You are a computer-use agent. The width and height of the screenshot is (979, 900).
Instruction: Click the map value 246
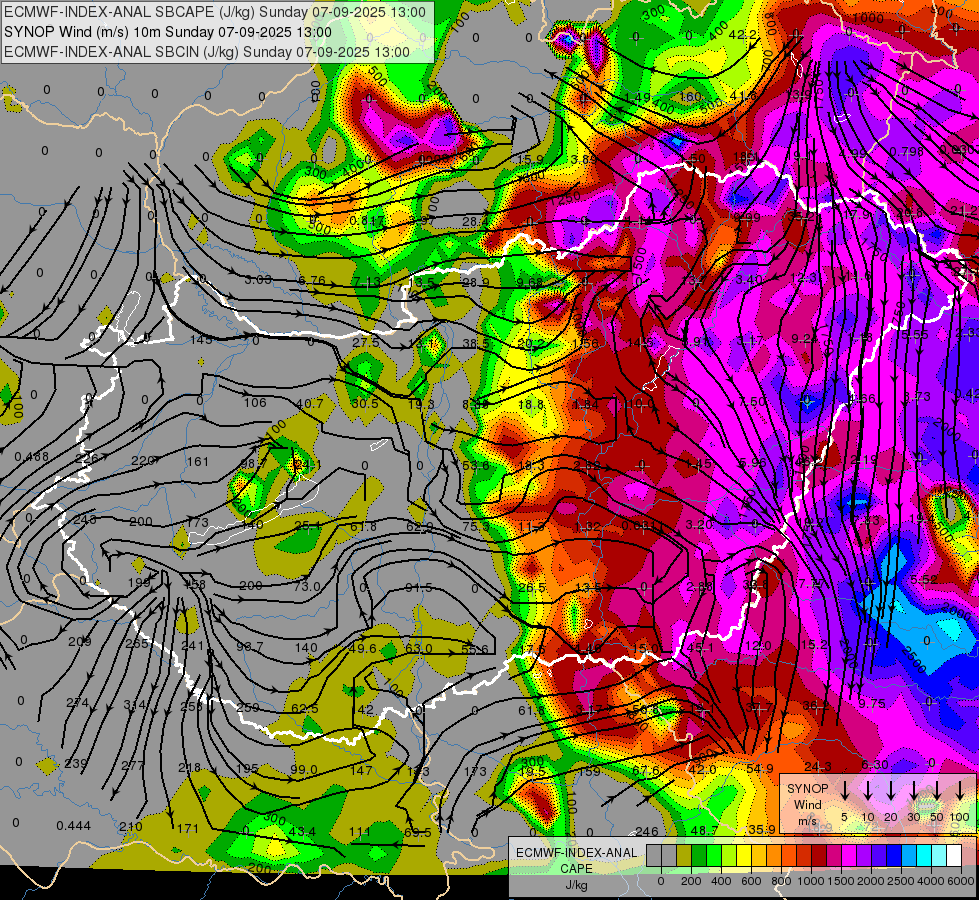coord(647,831)
